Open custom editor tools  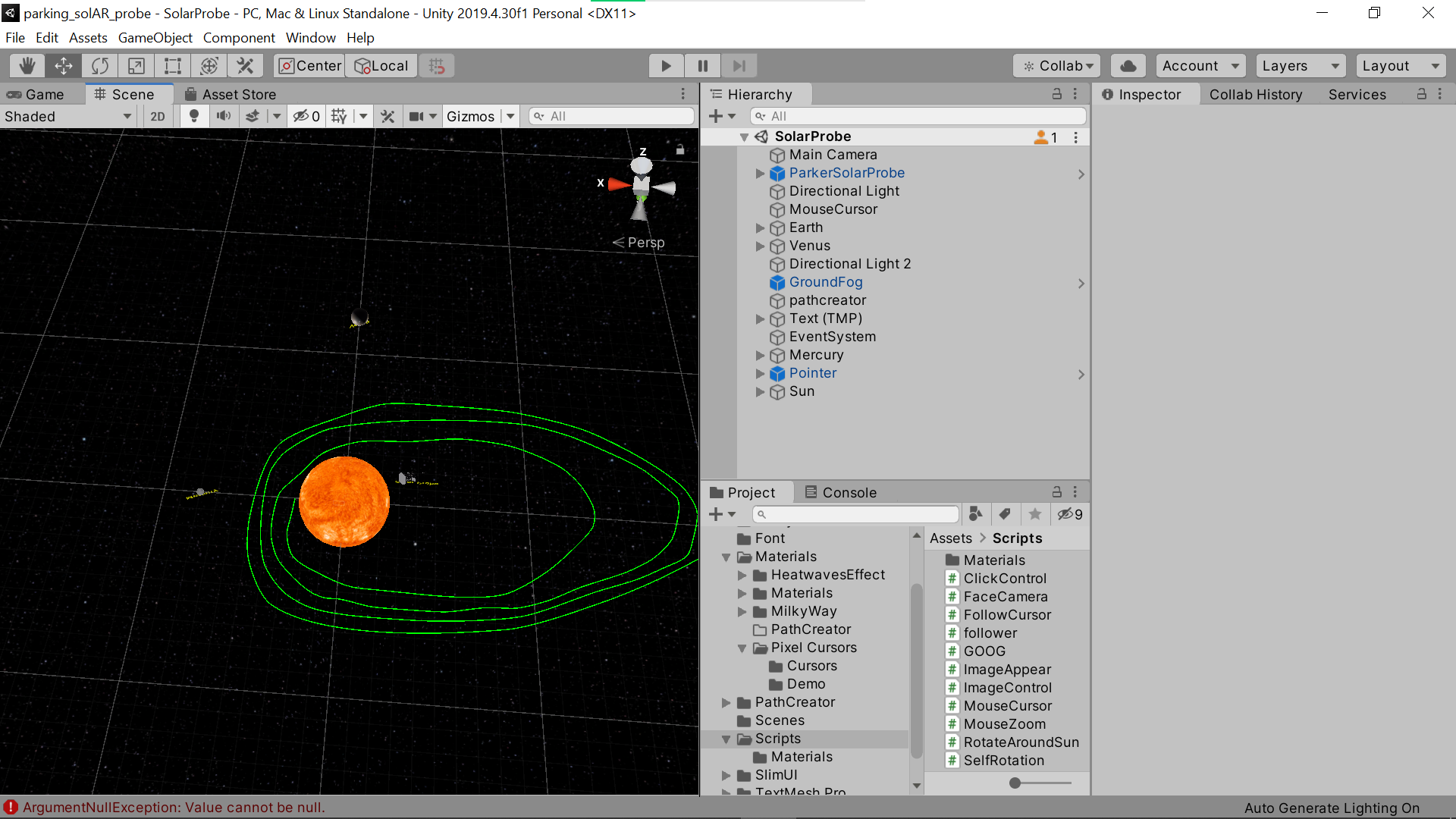point(245,66)
